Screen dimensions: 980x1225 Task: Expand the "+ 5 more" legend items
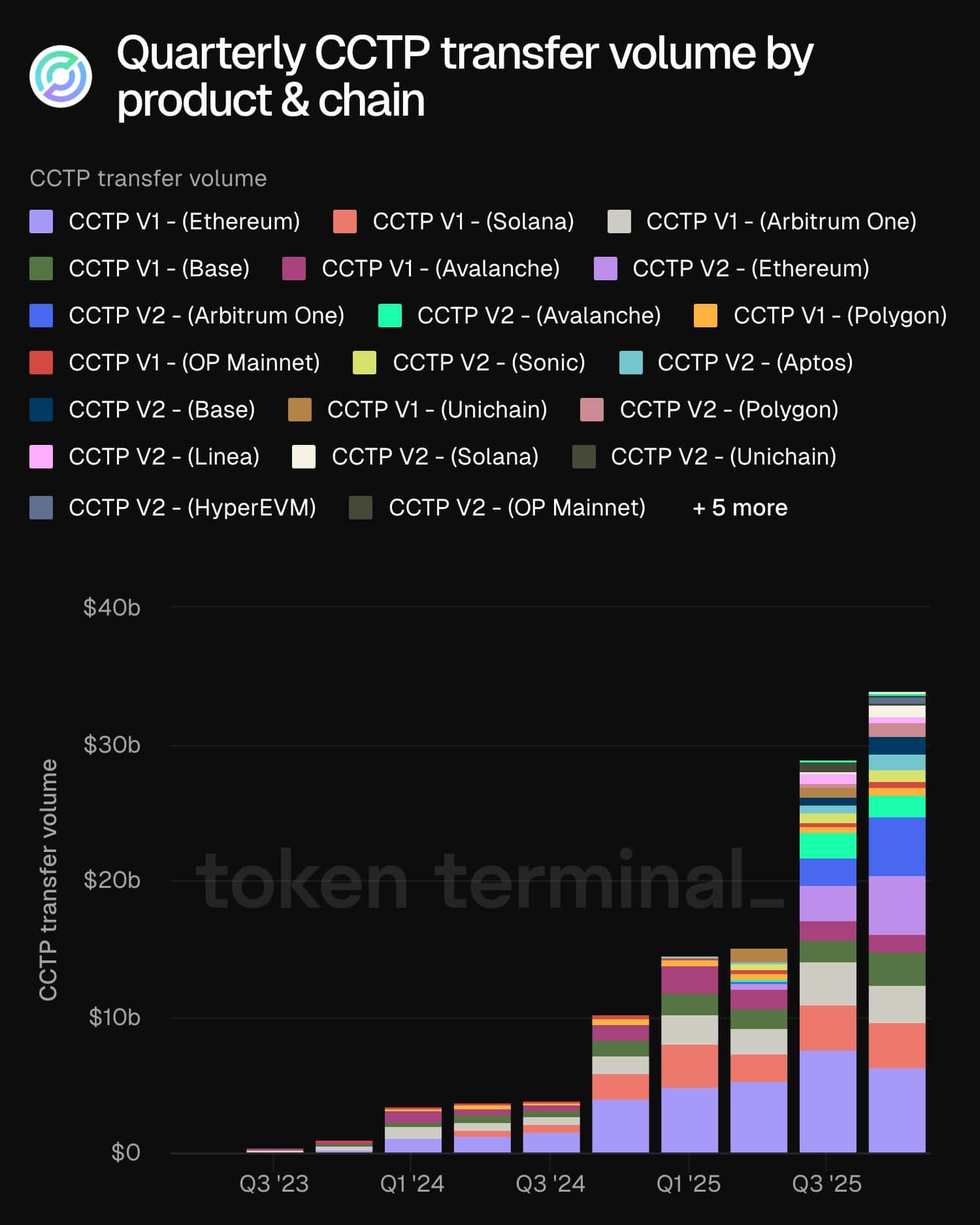tap(740, 508)
